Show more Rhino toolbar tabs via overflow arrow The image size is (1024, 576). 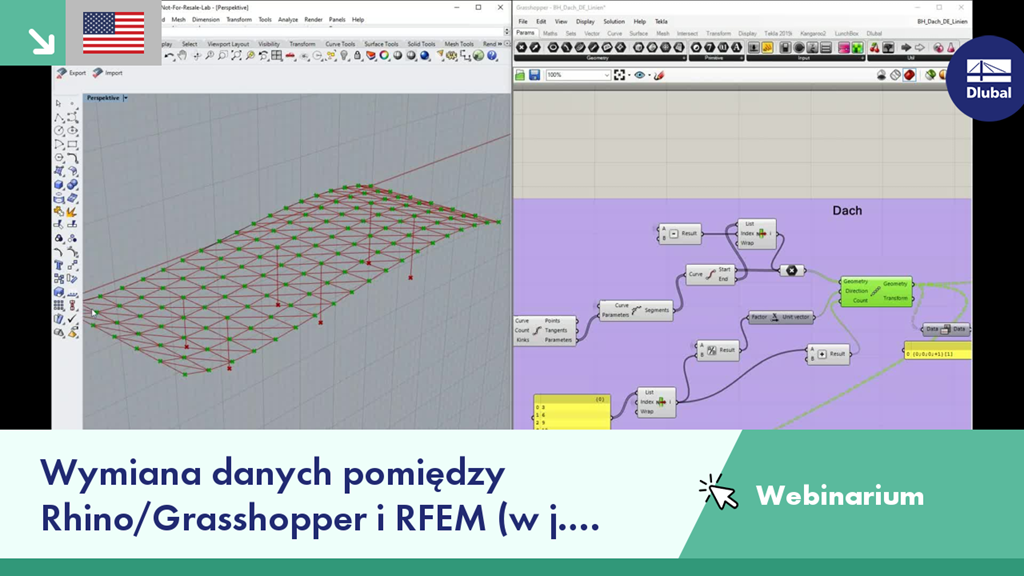501,44
